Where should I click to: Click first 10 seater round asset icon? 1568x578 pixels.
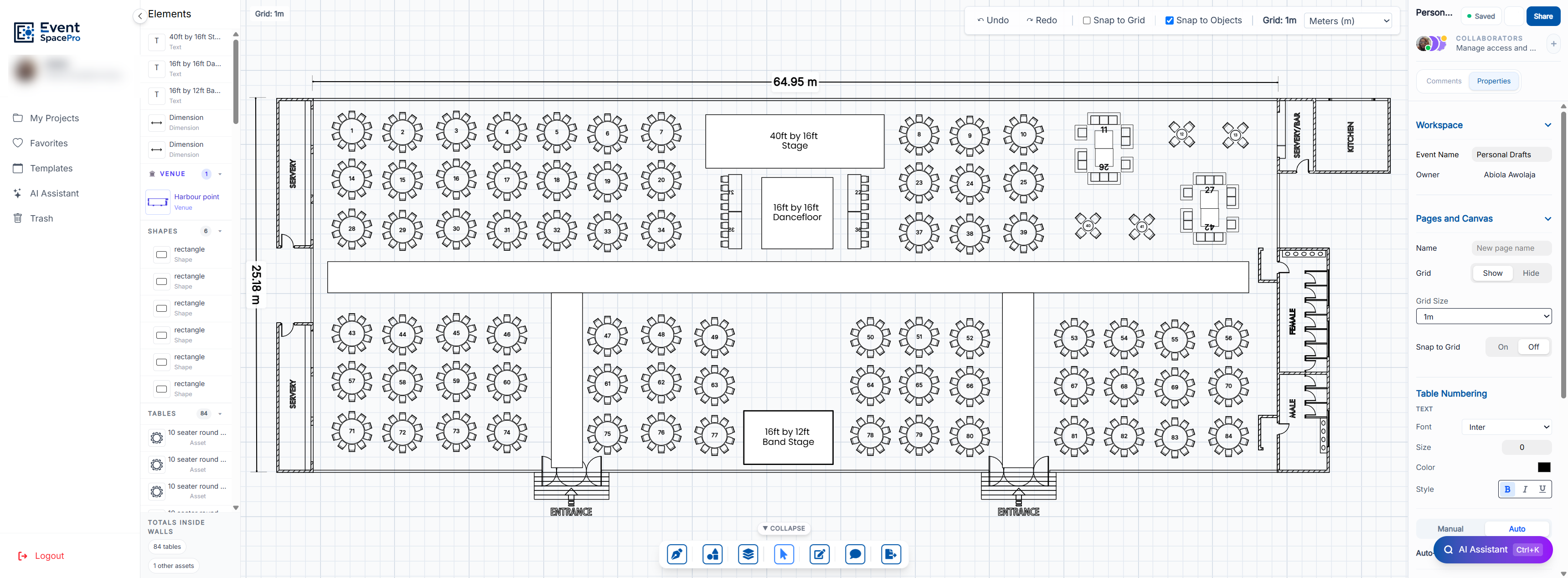click(x=156, y=438)
